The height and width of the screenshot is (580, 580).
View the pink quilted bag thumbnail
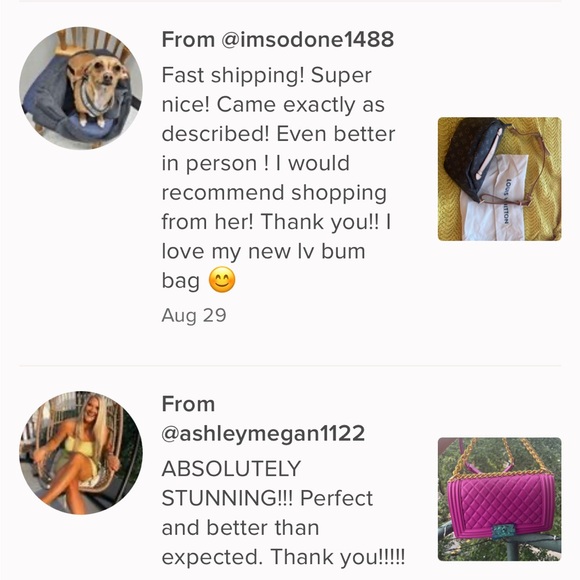[499, 499]
